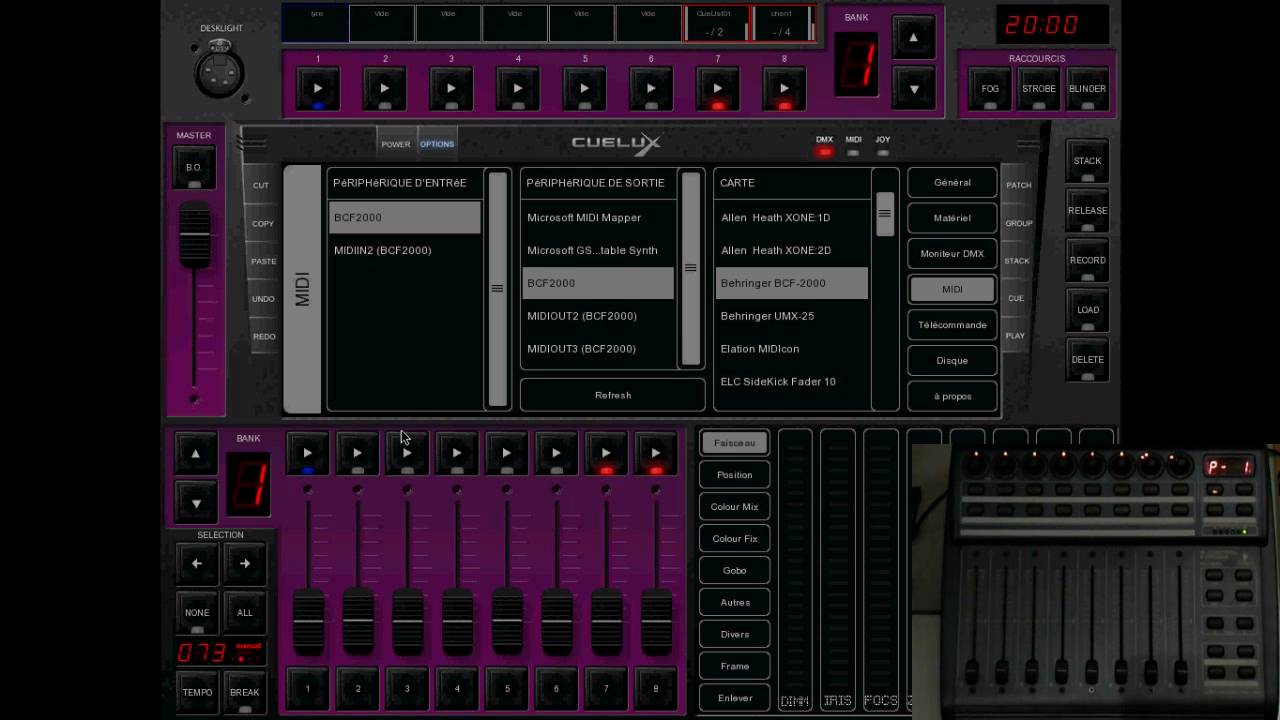The image size is (1280, 720).
Task: Select the Gobo attribute group
Action: pyautogui.click(x=735, y=571)
